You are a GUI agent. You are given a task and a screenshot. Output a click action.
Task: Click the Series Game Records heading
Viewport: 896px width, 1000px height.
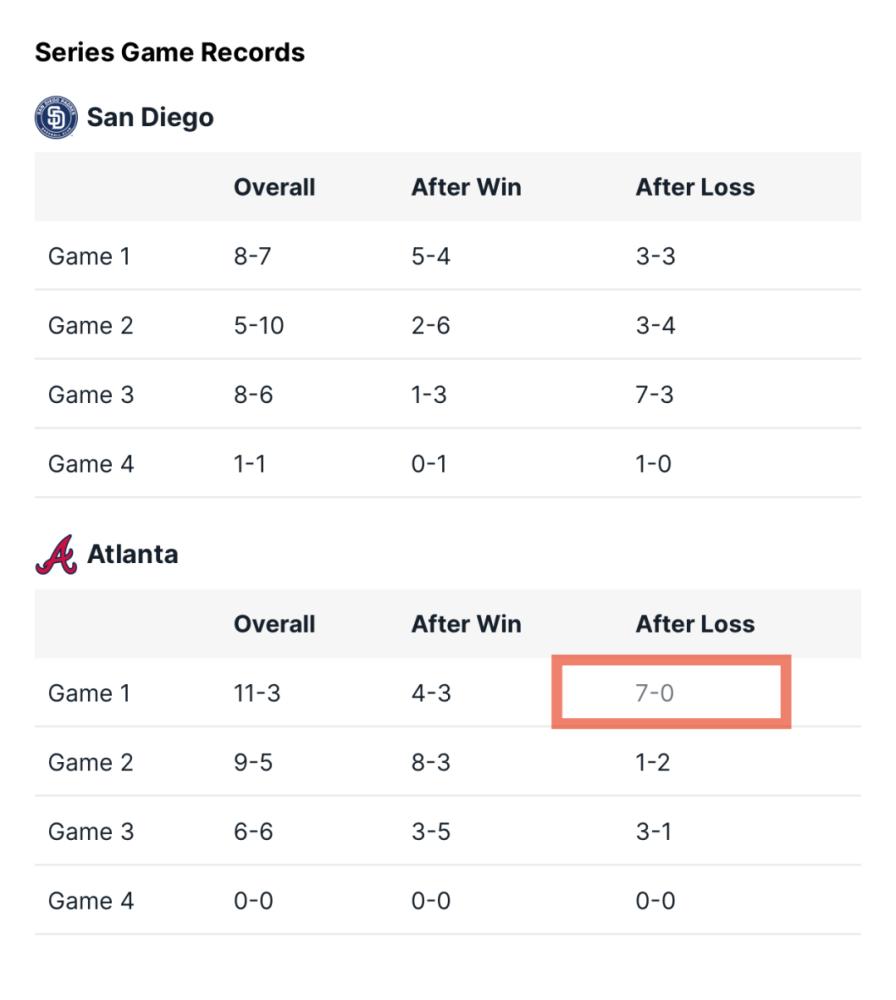[x=170, y=52]
